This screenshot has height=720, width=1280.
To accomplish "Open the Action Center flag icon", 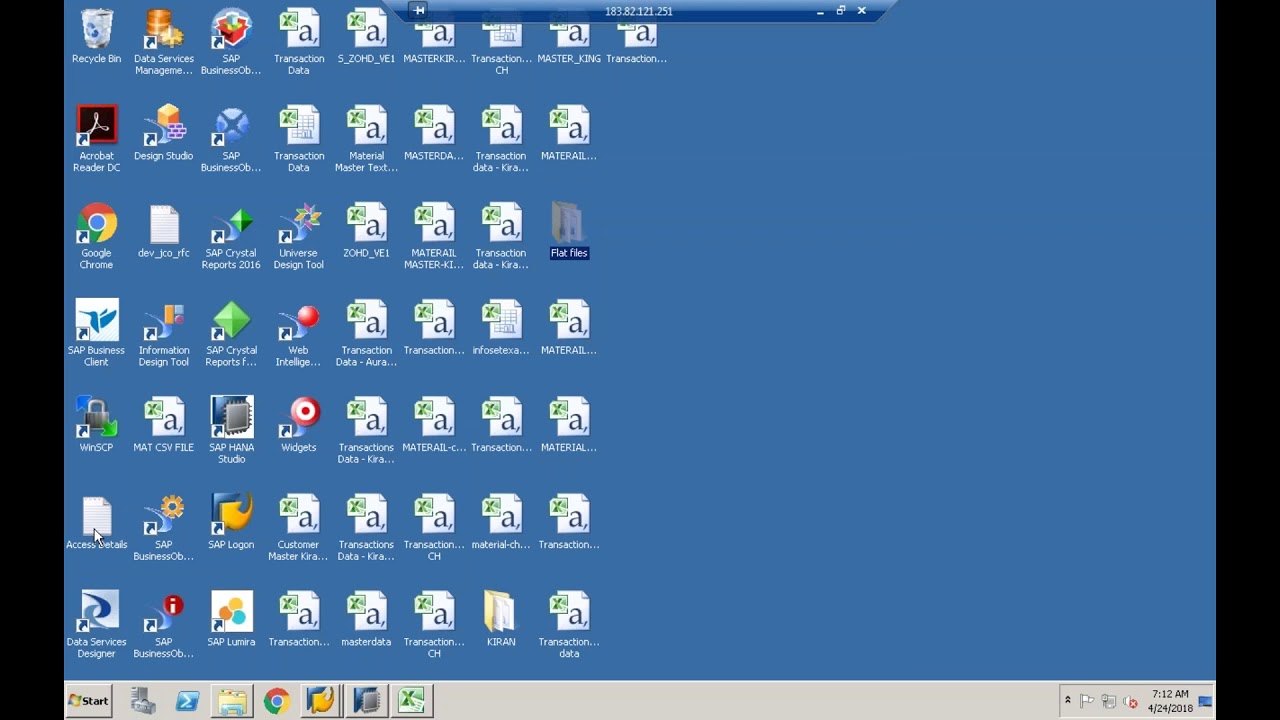I will [x=1087, y=702].
